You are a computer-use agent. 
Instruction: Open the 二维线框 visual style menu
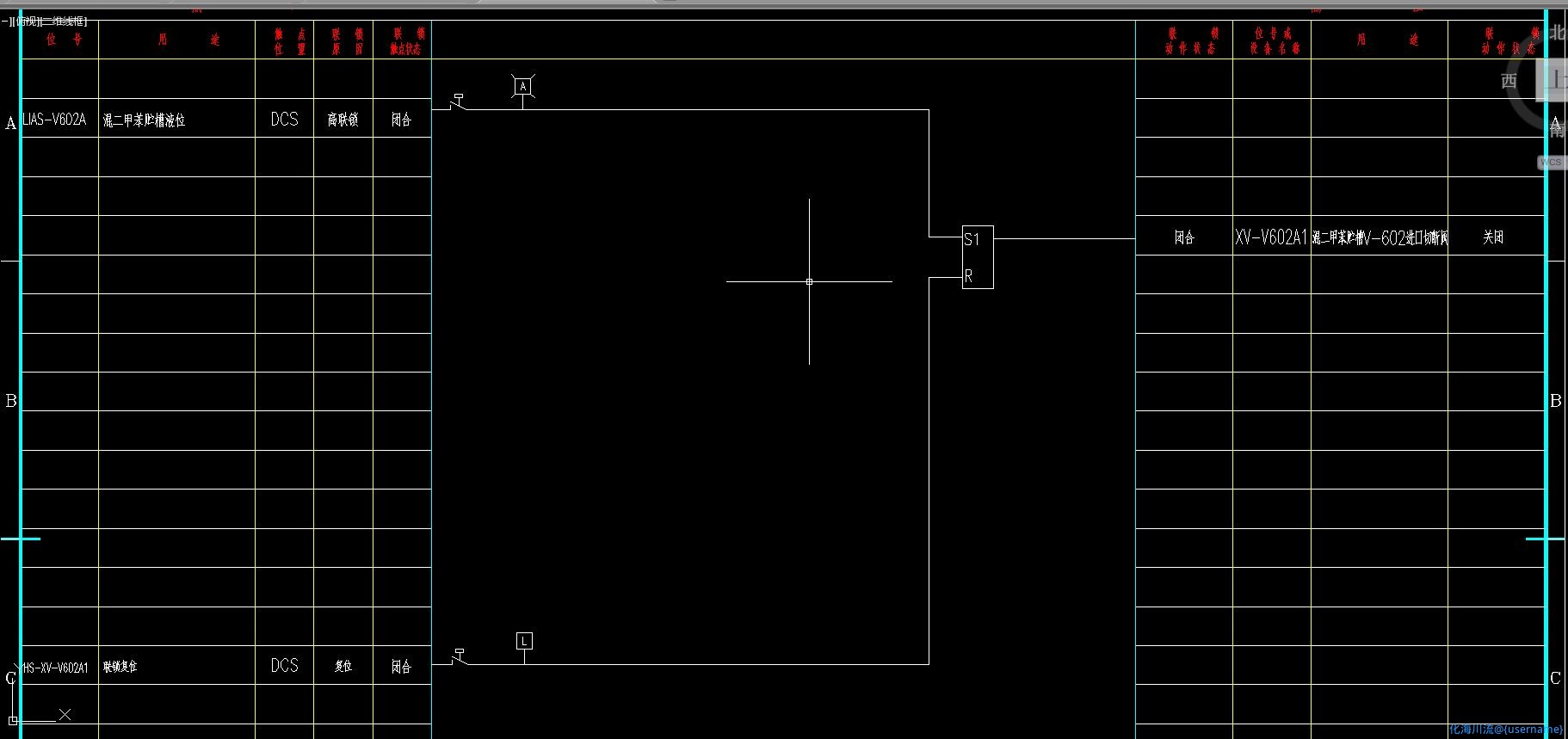coord(65,22)
